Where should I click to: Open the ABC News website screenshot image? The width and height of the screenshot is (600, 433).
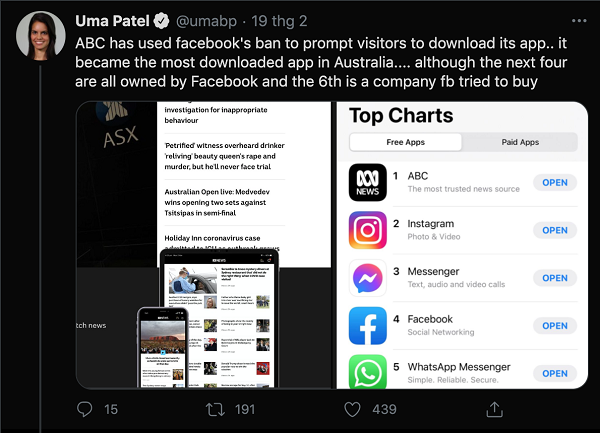pyautogui.click(x=204, y=245)
